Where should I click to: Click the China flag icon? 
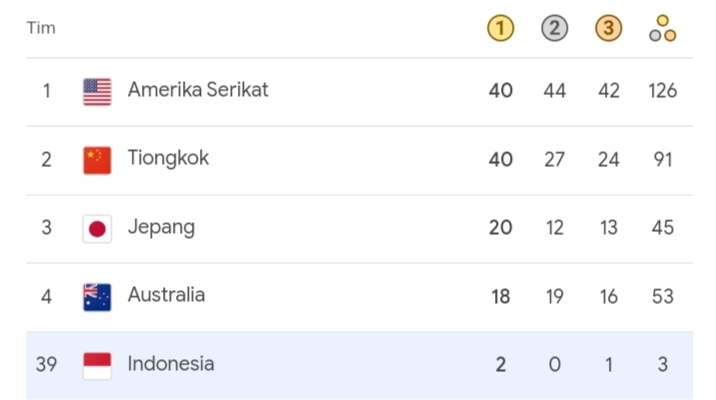[x=97, y=160]
